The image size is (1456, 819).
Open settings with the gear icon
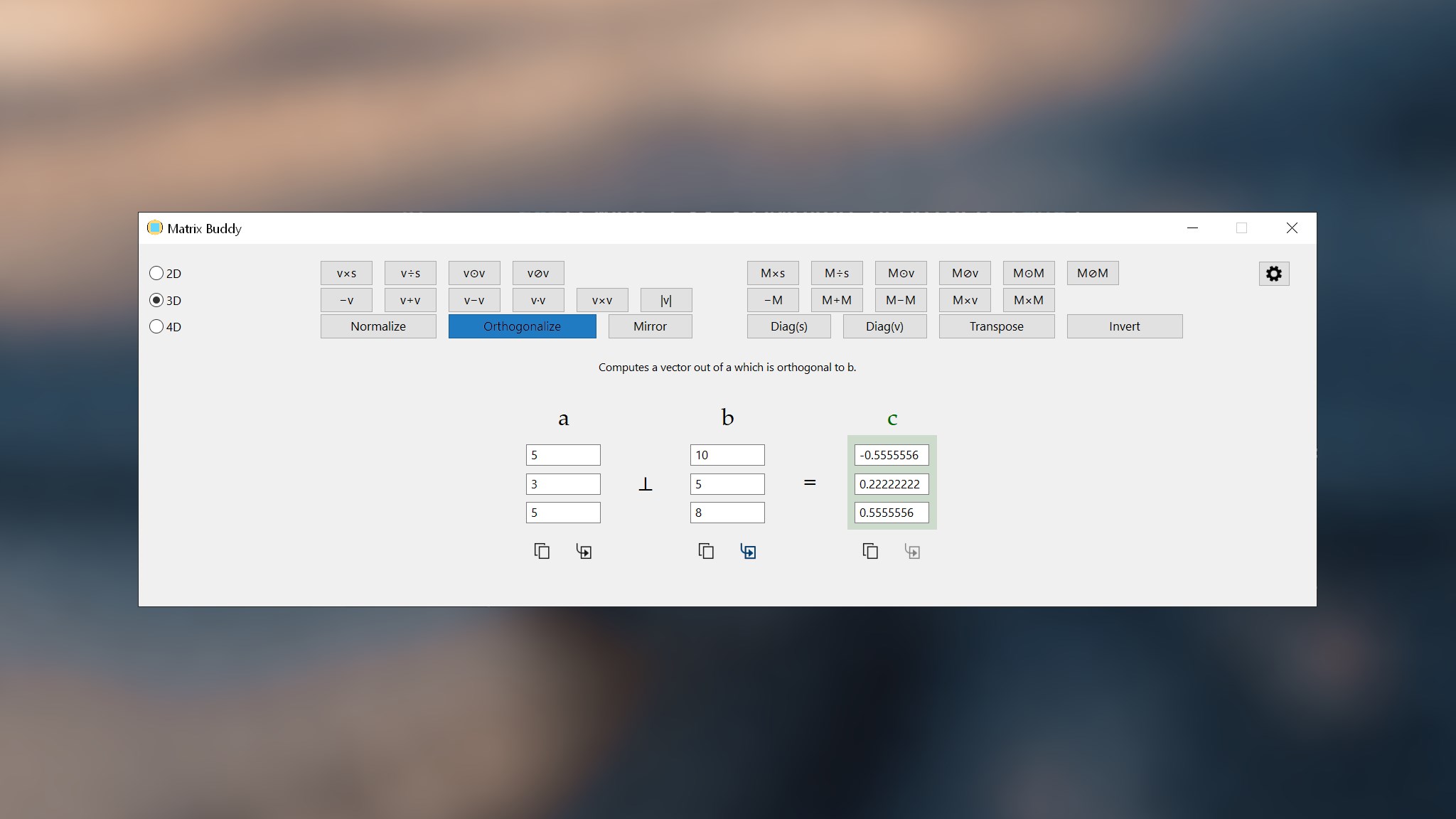1273,274
